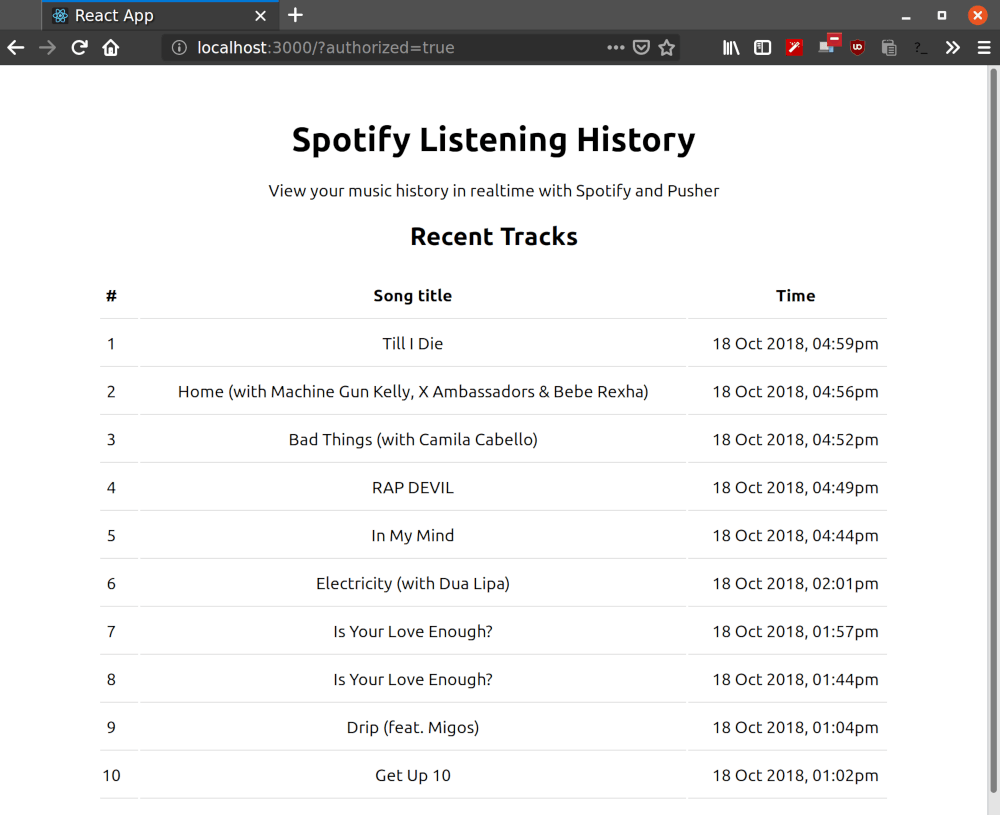1000x815 pixels.
Task: Select the In My Mind track
Action: (x=413, y=536)
